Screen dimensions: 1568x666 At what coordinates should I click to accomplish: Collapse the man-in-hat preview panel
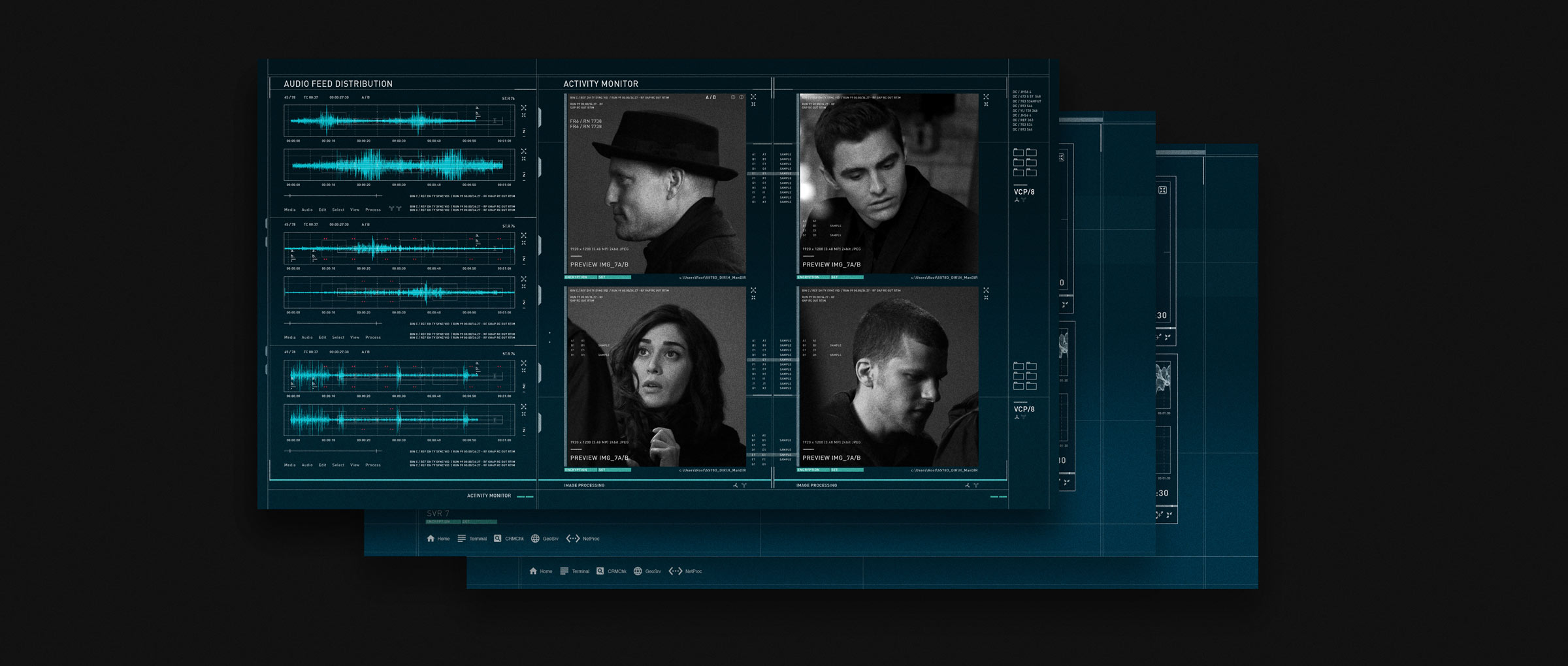click(x=753, y=104)
